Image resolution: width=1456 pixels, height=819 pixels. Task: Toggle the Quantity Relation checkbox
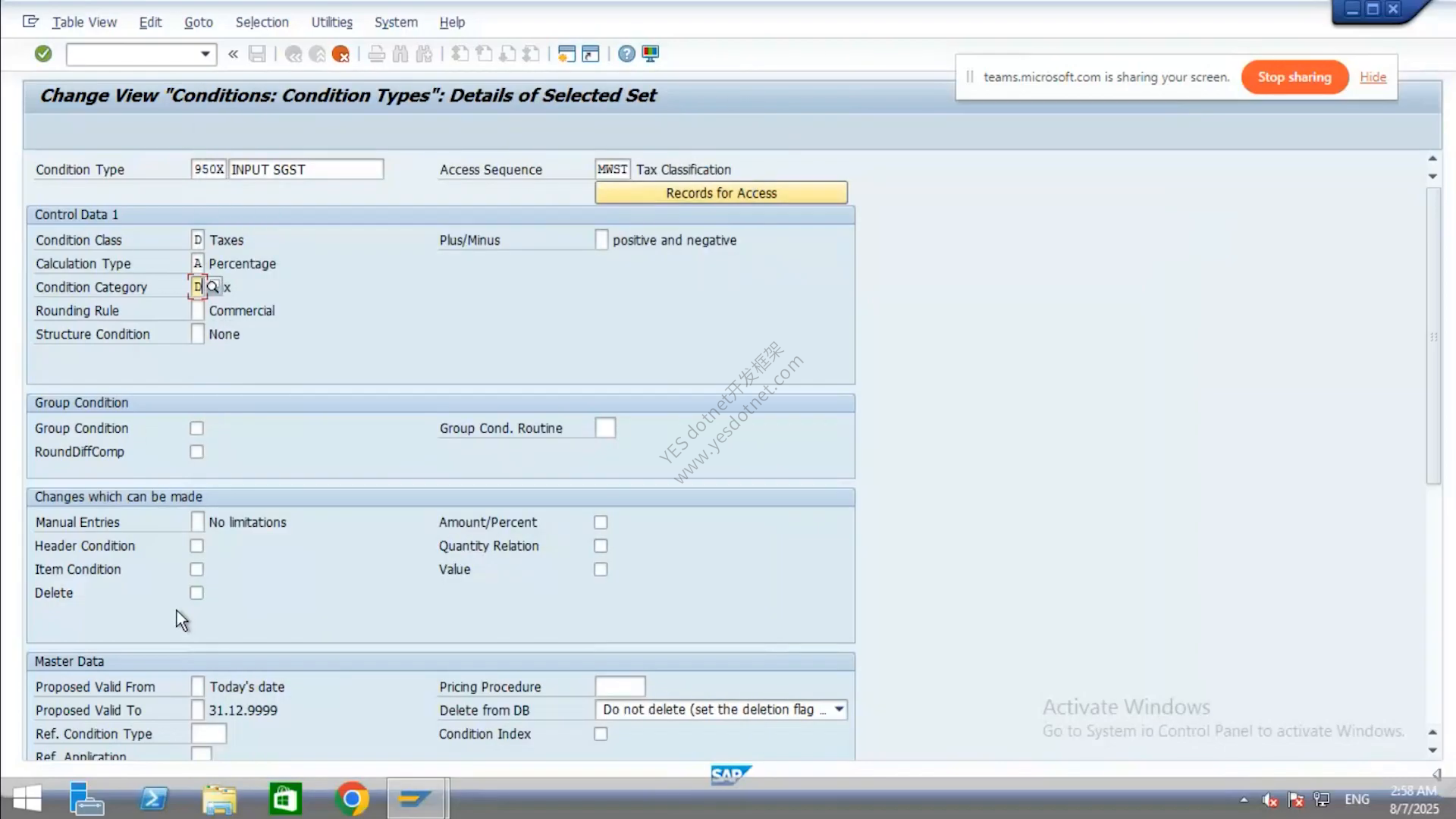point(601,546)
